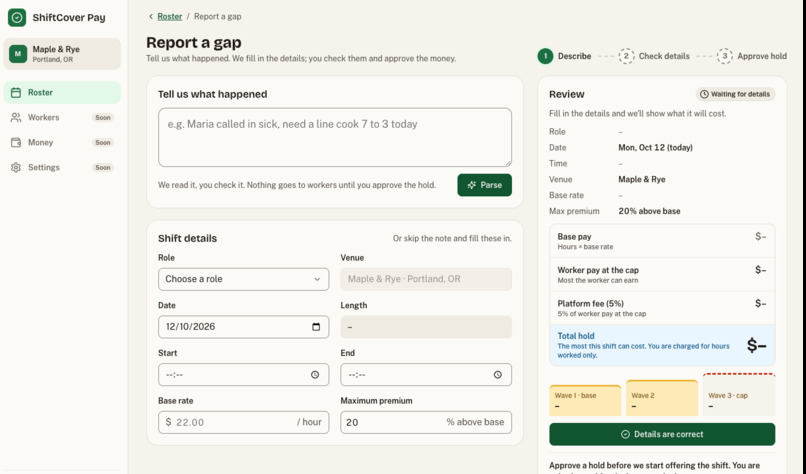Screen dimensions: 806x474
Task: Click the Soon badge next to Settings
Action: click(103, 168)
